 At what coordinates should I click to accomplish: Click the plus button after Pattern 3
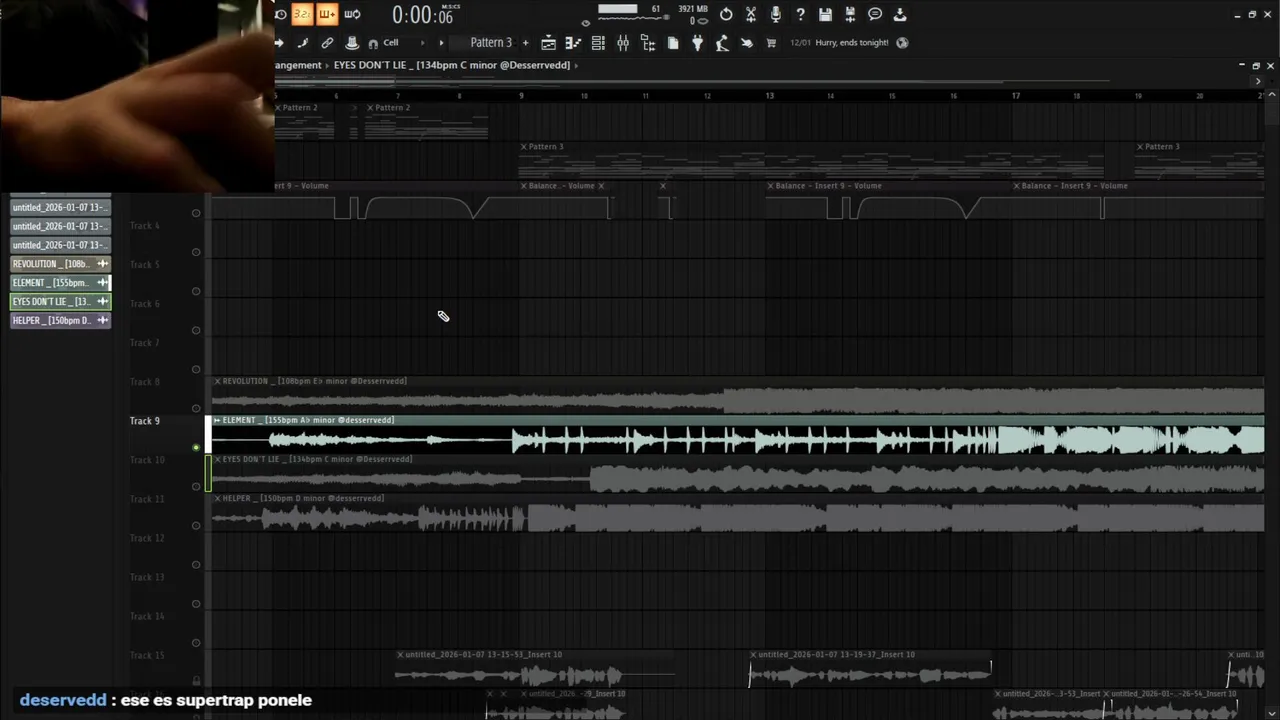tap(525, 43)
